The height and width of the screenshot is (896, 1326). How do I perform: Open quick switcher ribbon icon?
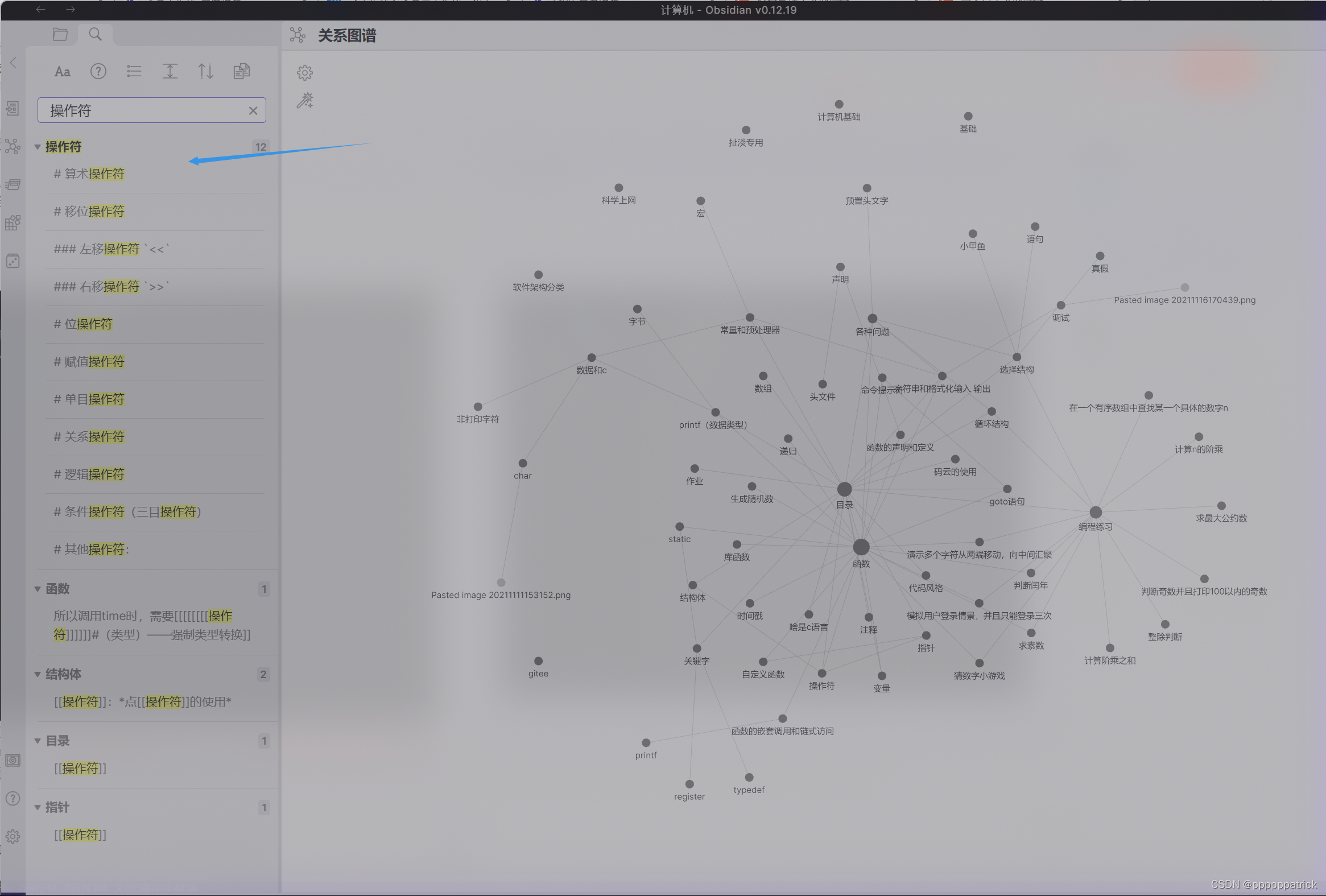(x=13, y=109)
